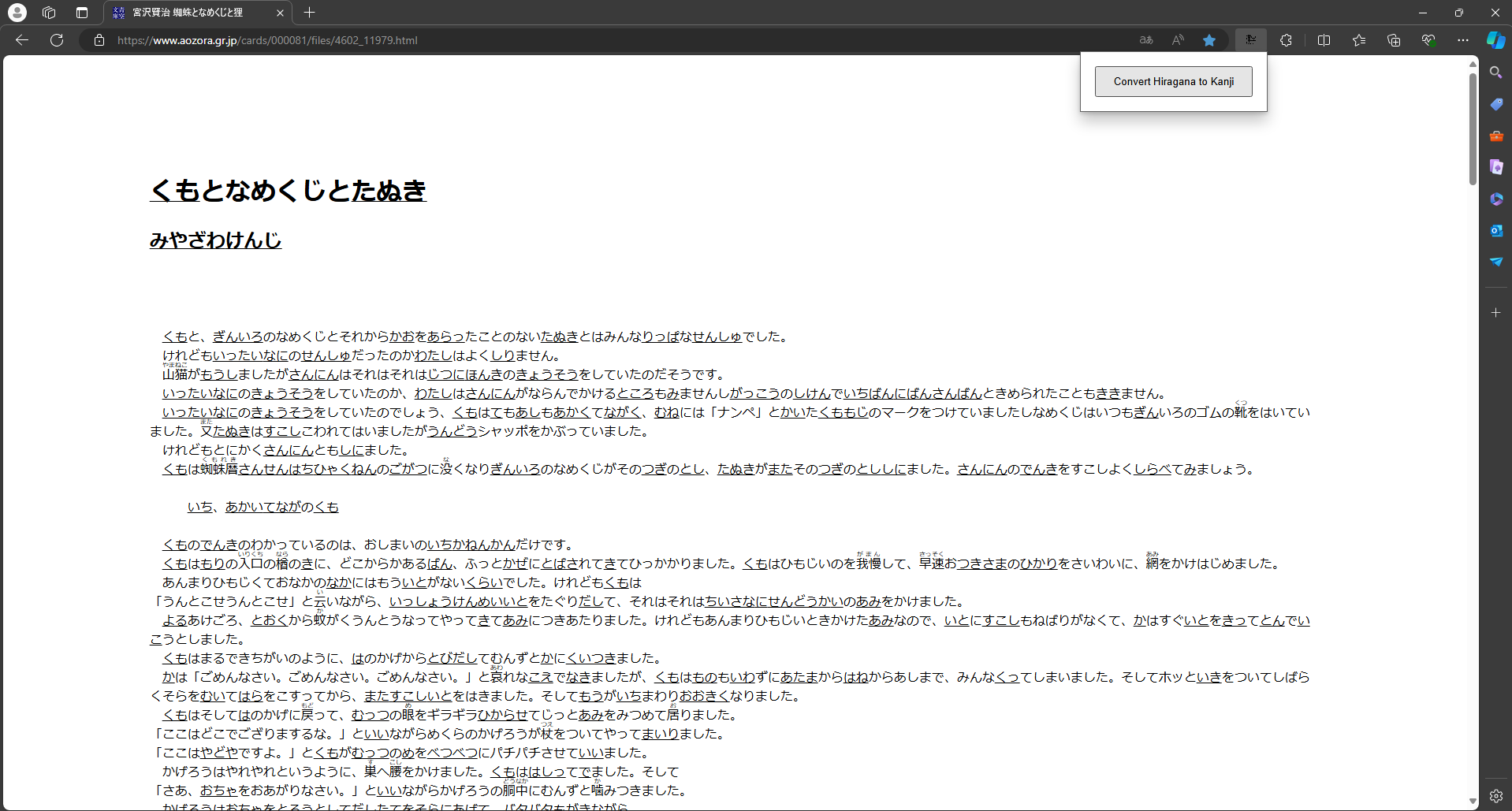Open a new browser tab
Screen dimensions: 1512x811
click(309, 13)
